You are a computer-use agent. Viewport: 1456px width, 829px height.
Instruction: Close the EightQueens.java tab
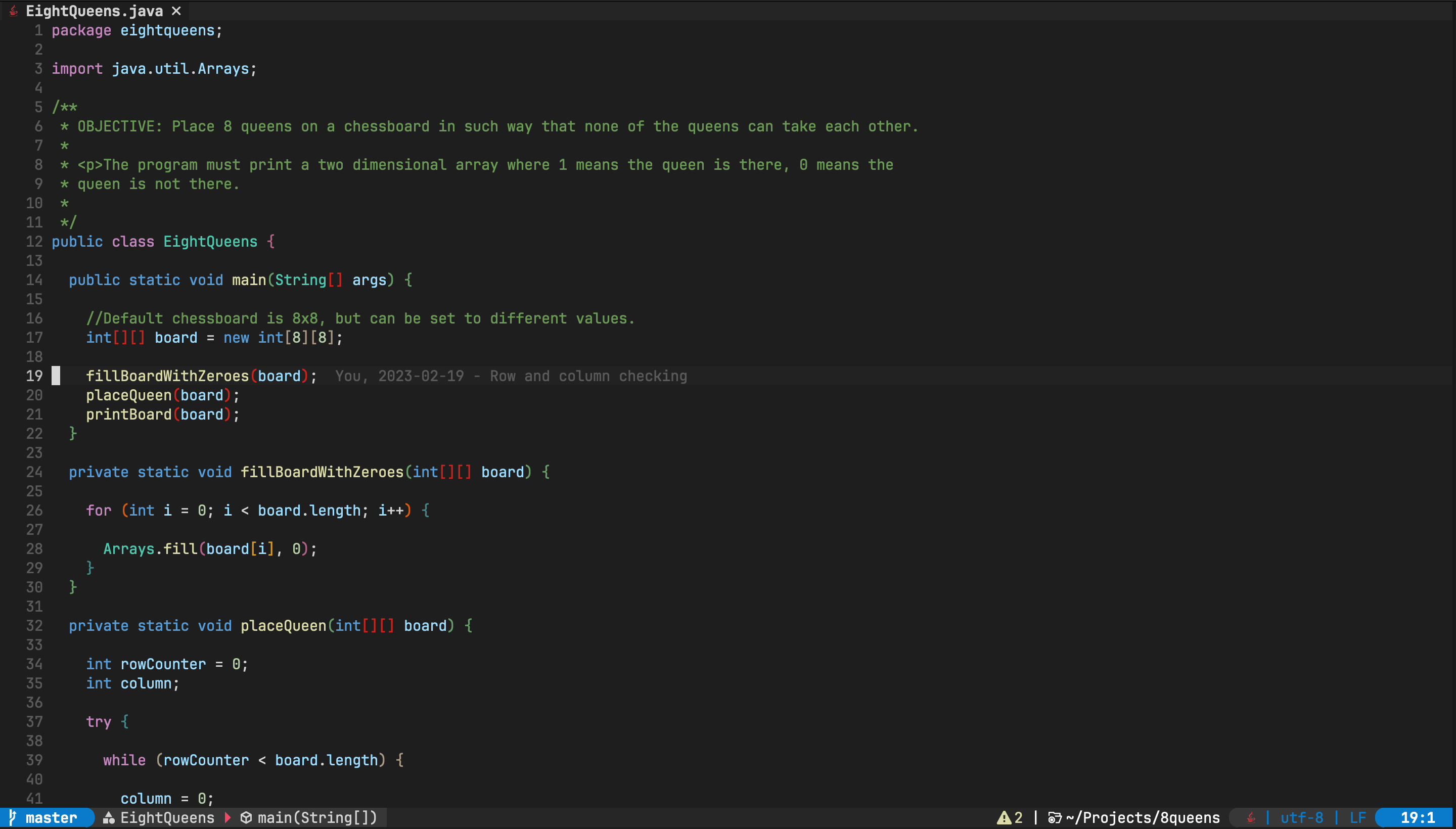click(176, 11)
